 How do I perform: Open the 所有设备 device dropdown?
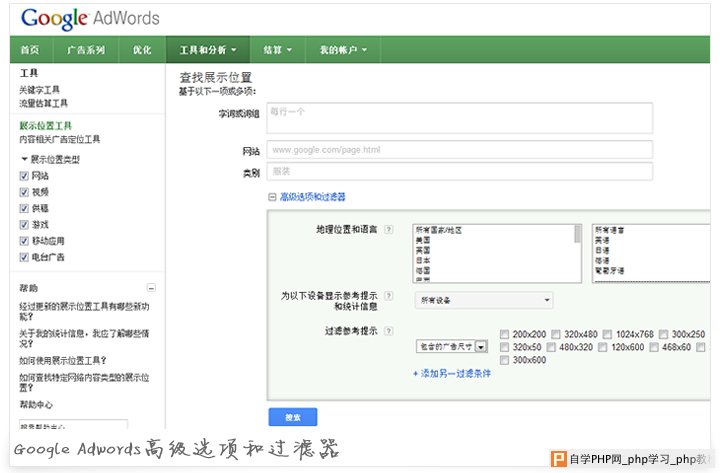point(484,300)
